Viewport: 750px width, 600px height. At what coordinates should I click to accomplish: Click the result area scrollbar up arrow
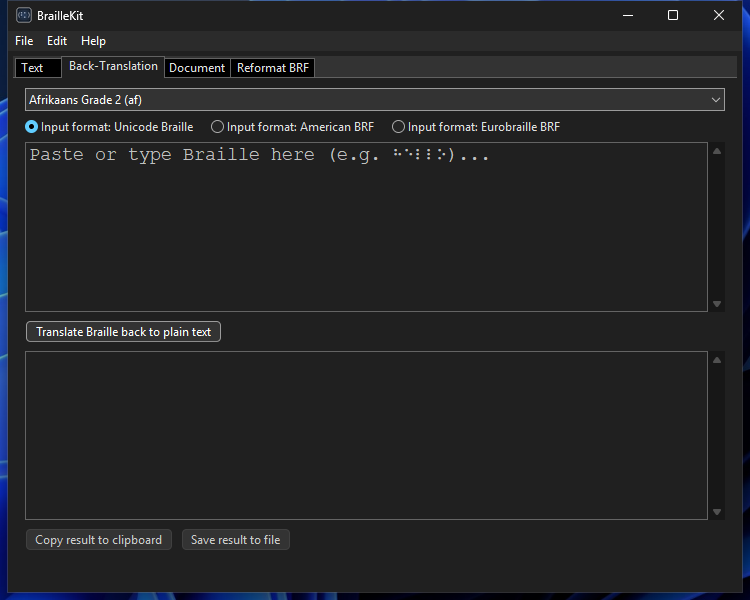717,360
